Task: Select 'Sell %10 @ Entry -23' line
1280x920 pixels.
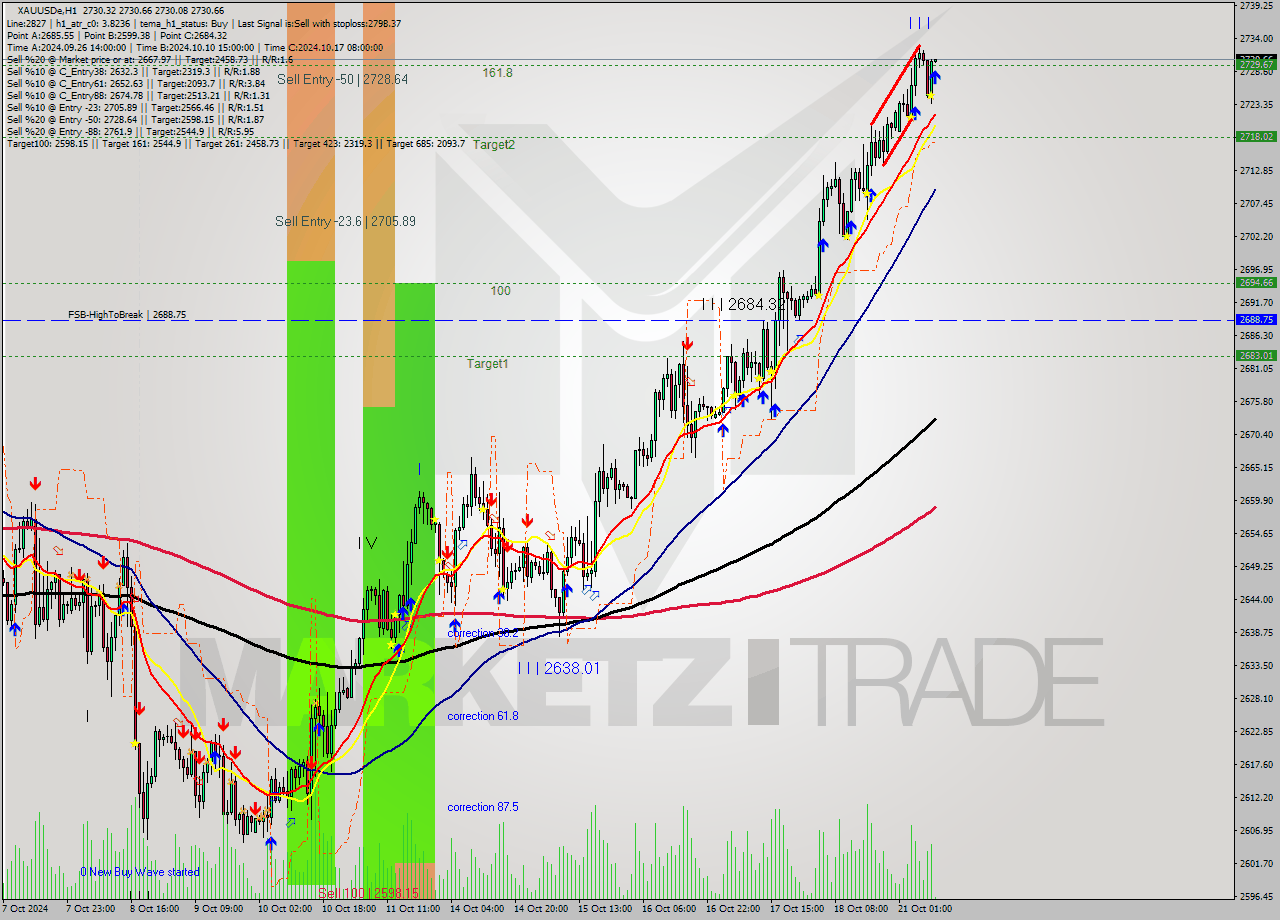Action: coord(135,107)
